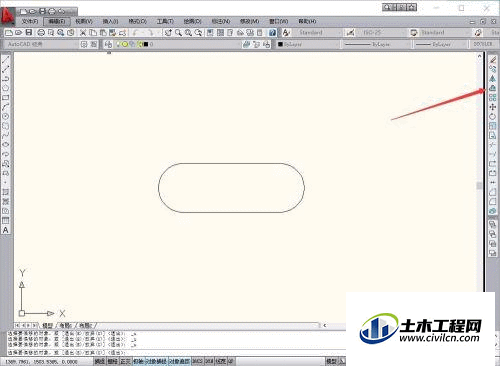500x366 pixels.
Task: Open the 帮助(H) menu
Action: (307, 21)
